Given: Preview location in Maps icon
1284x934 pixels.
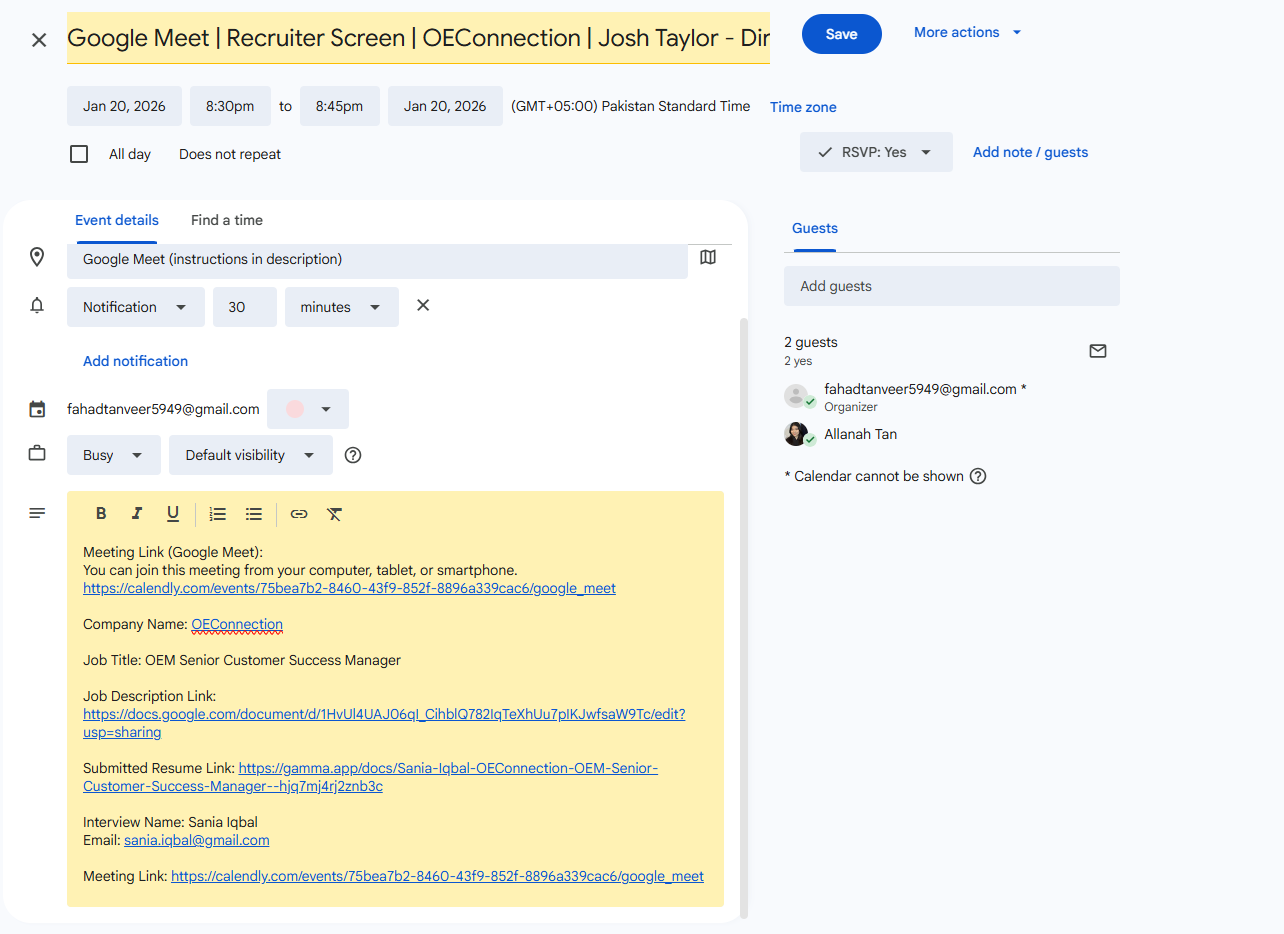Looking at the screenshot, I should tap(708, 257).
